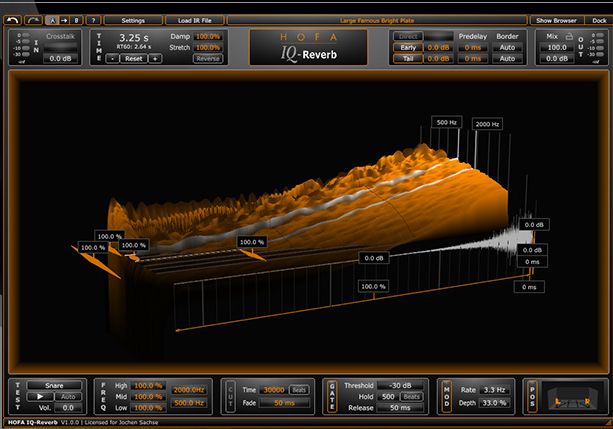613x429 pixels.
Task: Toggle the Mix lock icon
Action: (x=569, y=36)
